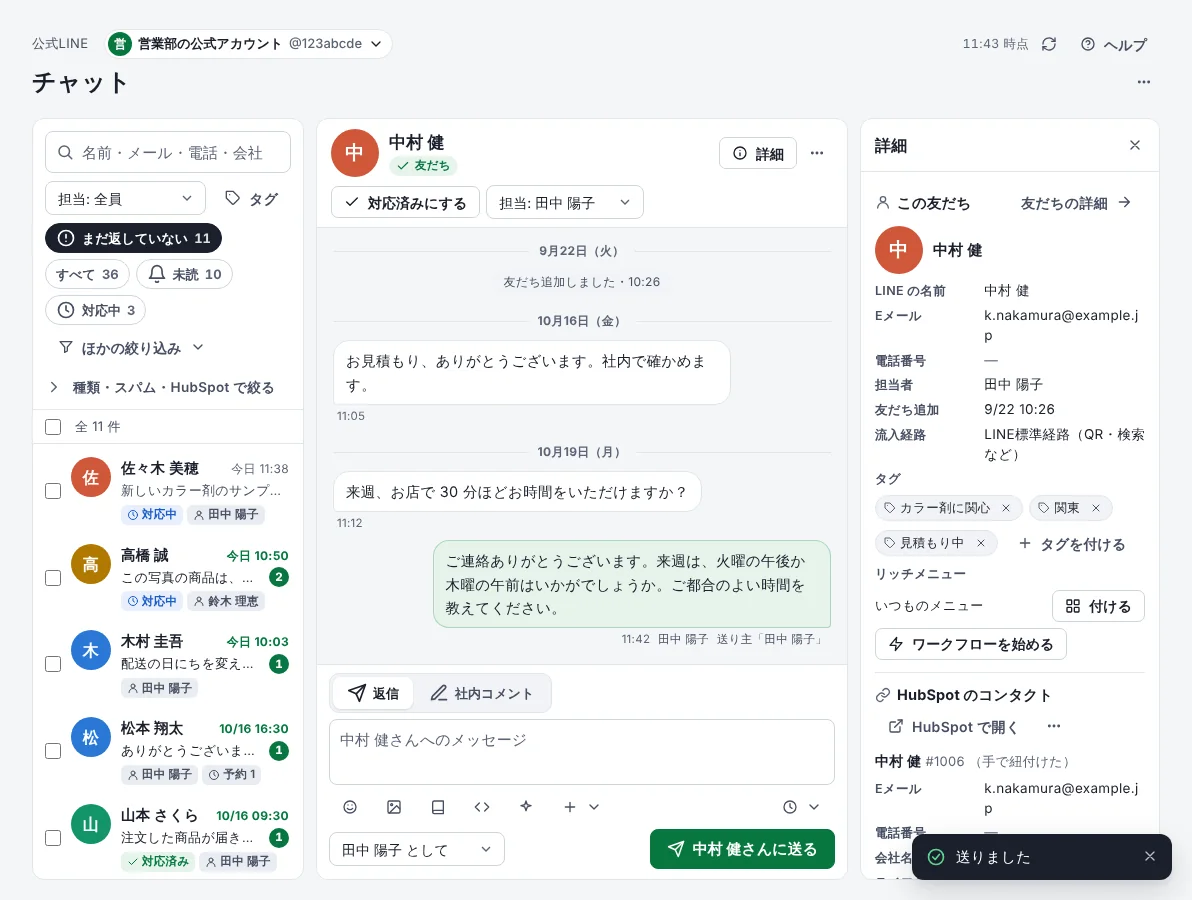Tick the checkbox for 松本 翔太
The height and width of the screenshot is (900, 1192).
tap(53, 751)
